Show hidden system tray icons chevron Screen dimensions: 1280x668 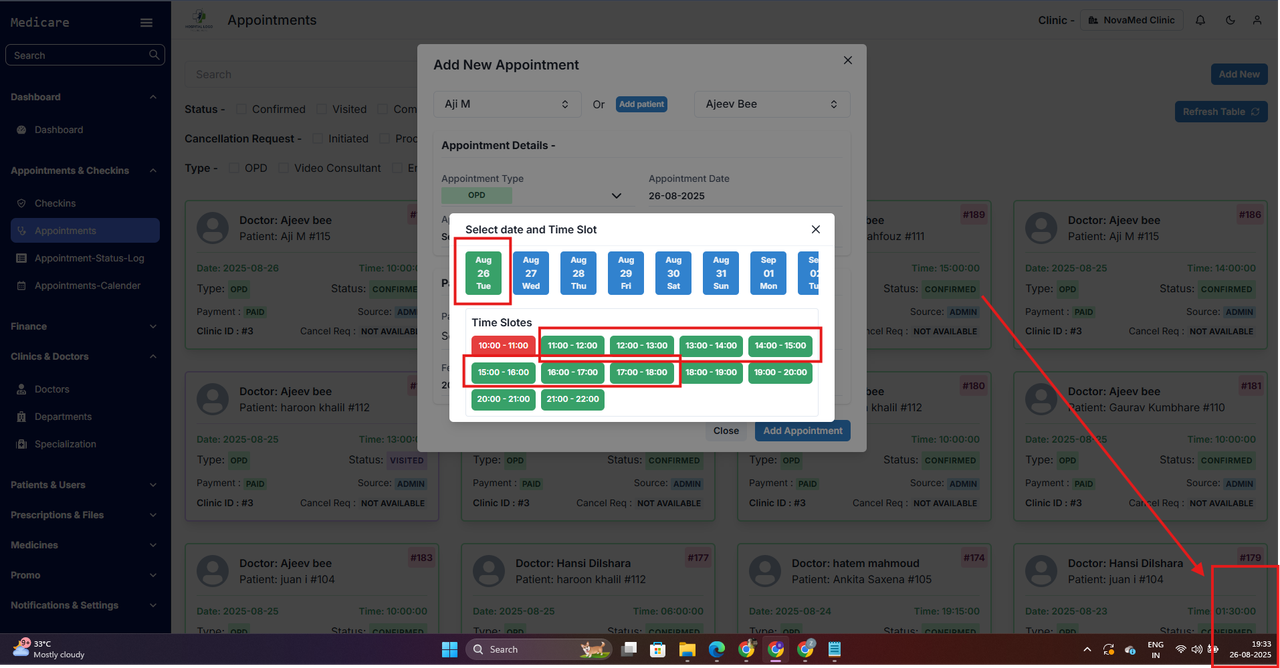[x=1087, y=649]
